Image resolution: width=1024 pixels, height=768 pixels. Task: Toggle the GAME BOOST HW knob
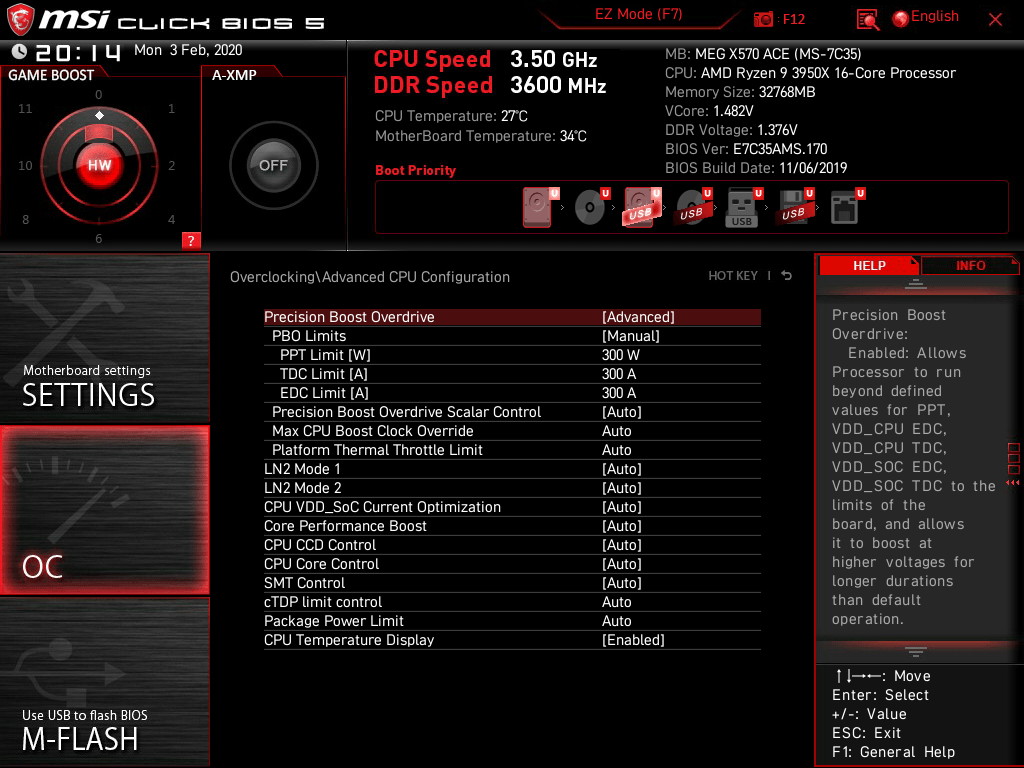[99, 165]
